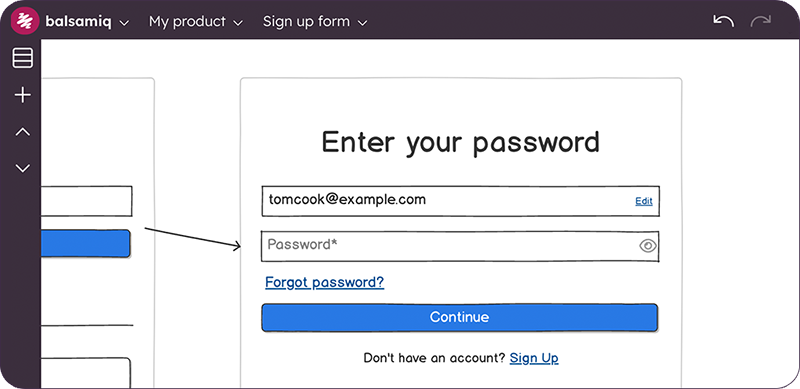Open the Forgot password? link

[324, 282]
